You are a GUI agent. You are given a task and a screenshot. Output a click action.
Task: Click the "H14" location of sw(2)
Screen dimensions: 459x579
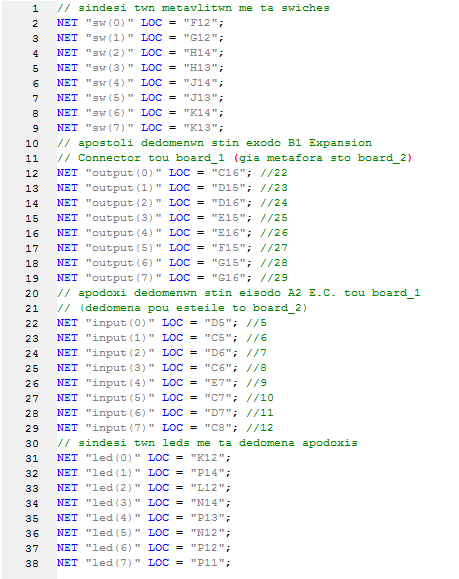200,53
